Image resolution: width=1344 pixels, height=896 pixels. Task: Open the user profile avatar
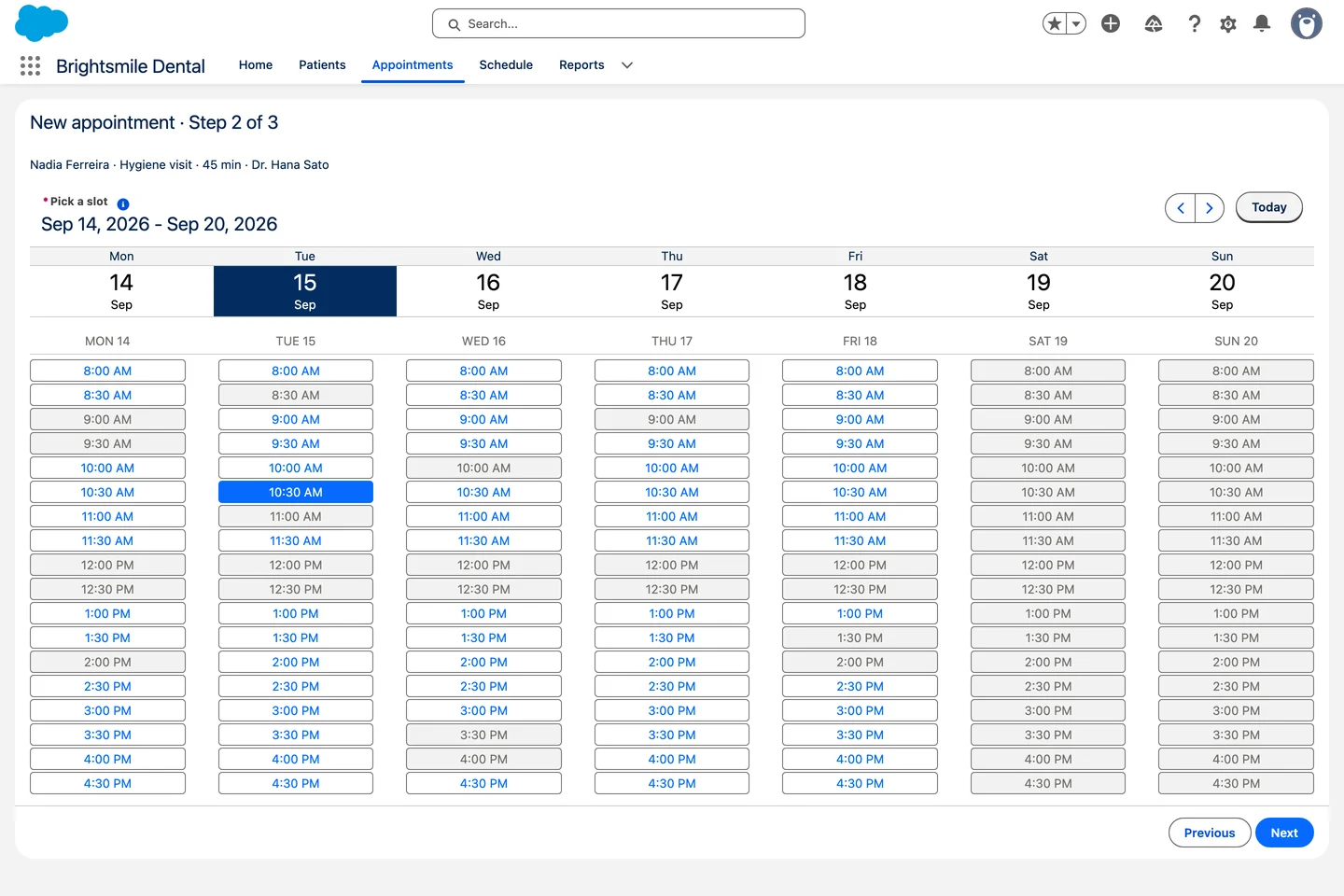point(1307,24)
